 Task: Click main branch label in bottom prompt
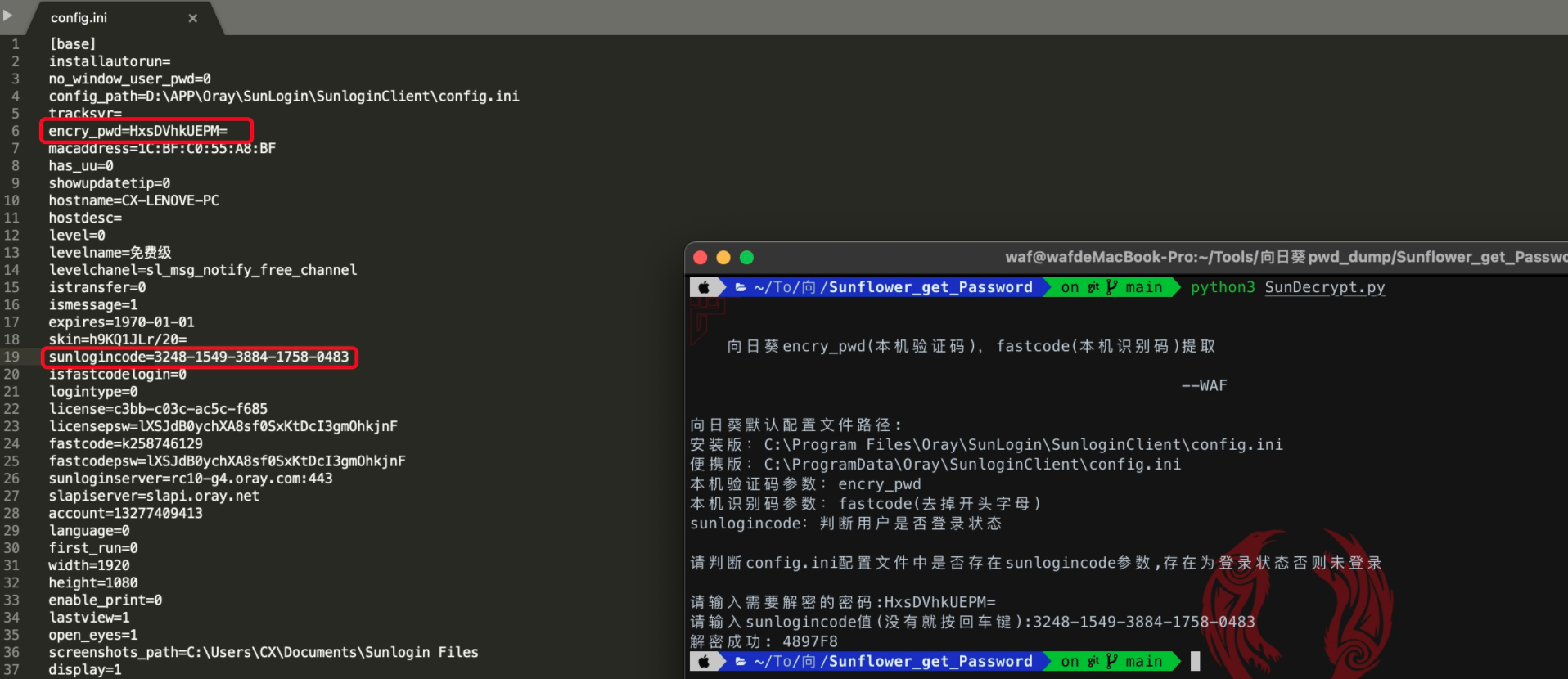pyautogui.click(x=1144, y=661)
